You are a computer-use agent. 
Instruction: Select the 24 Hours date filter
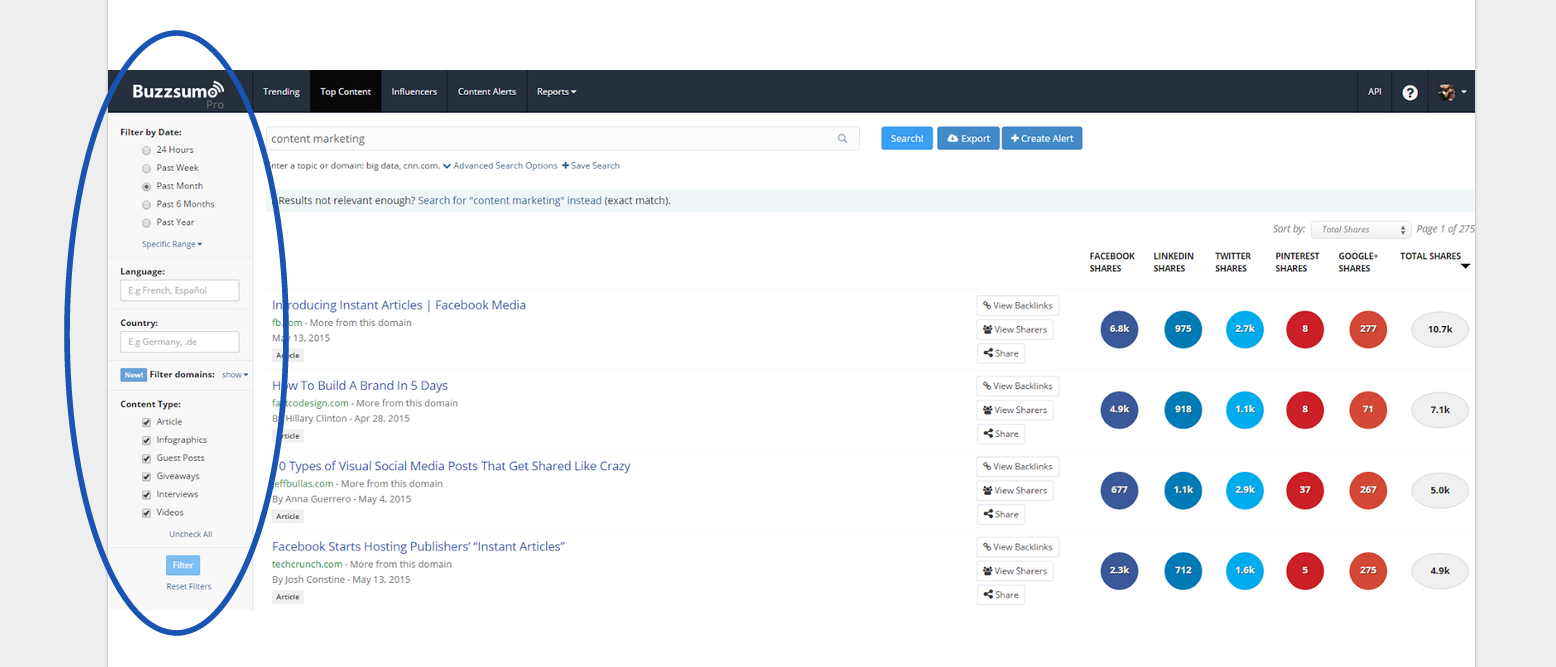point(147,150)
